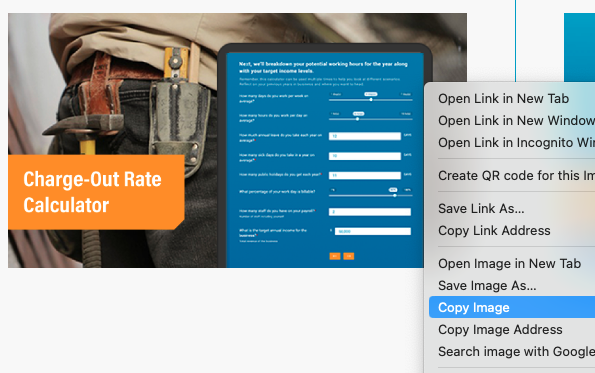Click the target annual income input field
Screen dimensions: 595x373
coord(373,231)
